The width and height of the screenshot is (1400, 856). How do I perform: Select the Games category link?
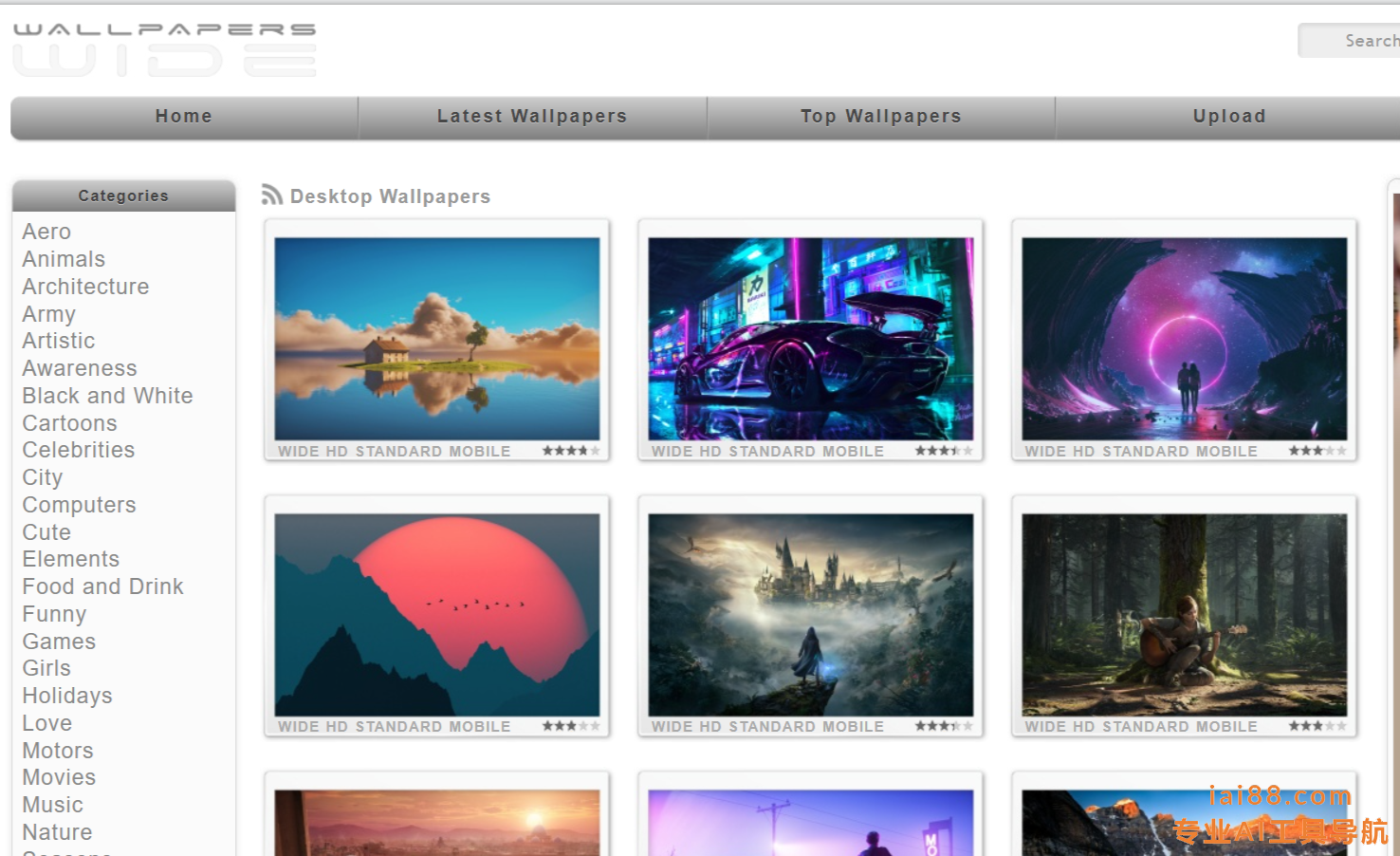59,642
